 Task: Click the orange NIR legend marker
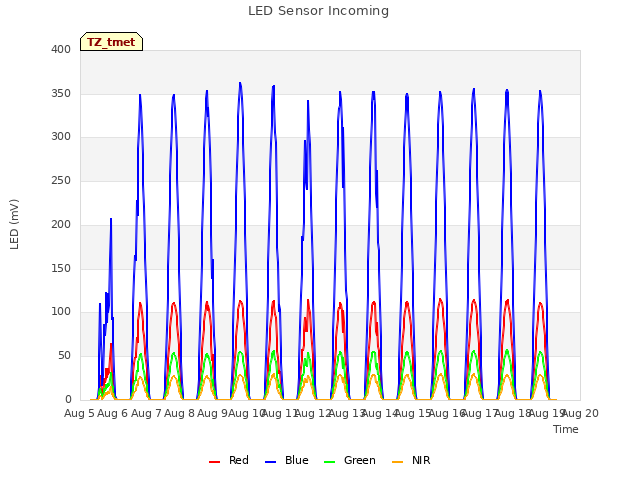coord(398,462)
